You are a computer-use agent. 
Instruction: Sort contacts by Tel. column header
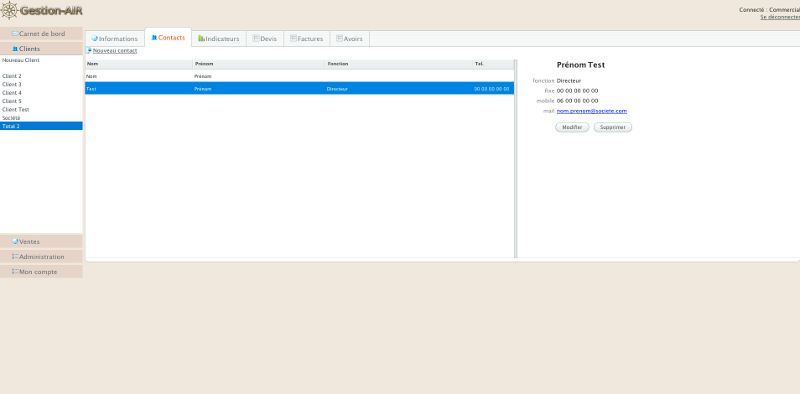(x=493, y=64)
